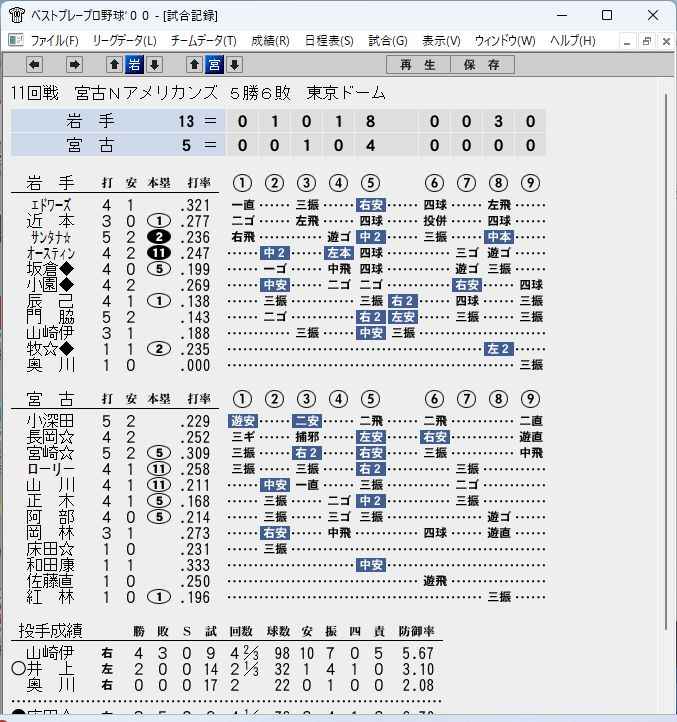Viewport: 677px width, 722px height.
Task: Open the 試合(G) menu
Action: click(388, 41)
